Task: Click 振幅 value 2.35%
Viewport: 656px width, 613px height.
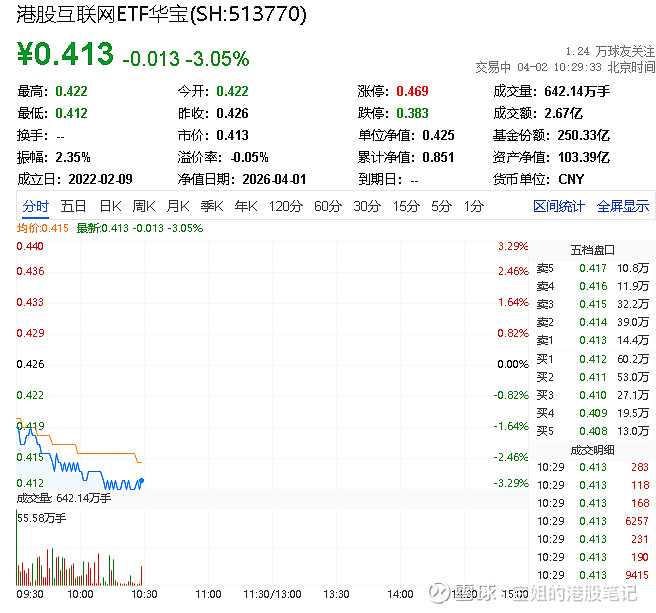Action: pos(73,157)
